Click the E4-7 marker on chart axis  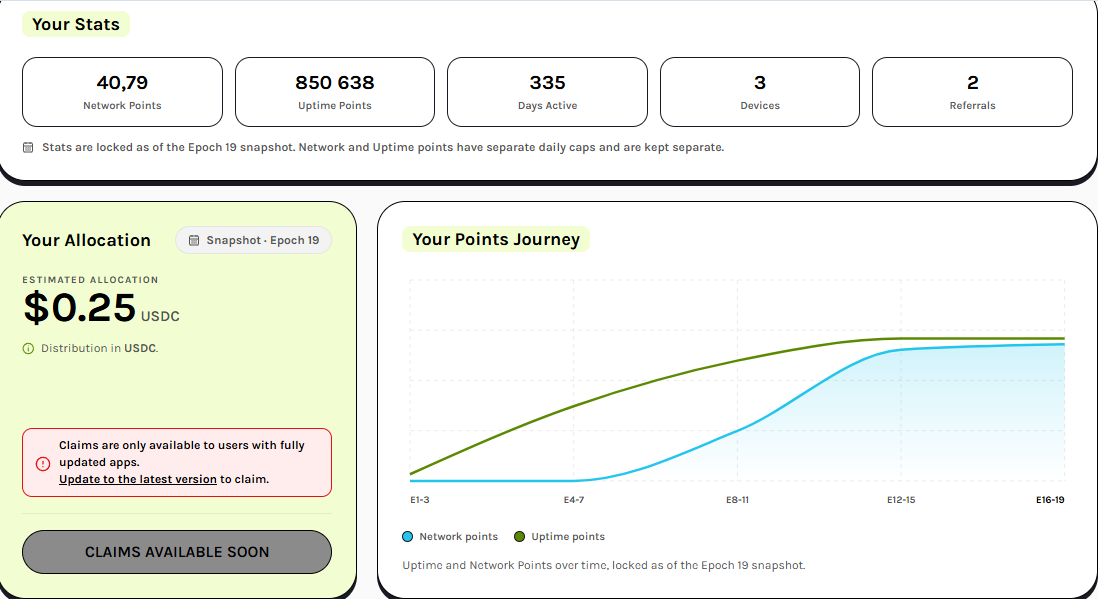coord(574,500)
